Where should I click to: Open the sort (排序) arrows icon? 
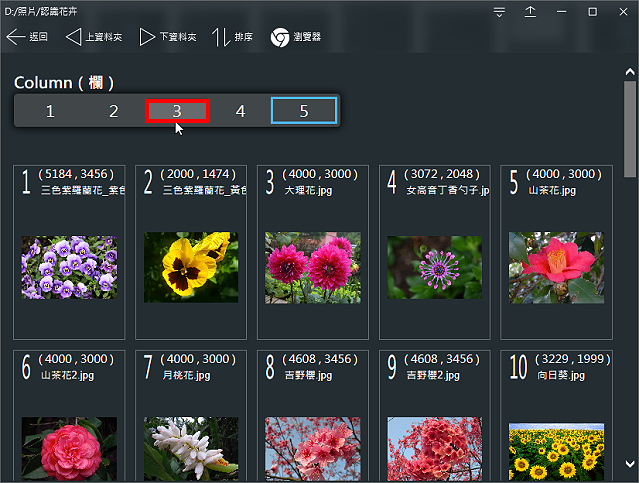(221, 37)
